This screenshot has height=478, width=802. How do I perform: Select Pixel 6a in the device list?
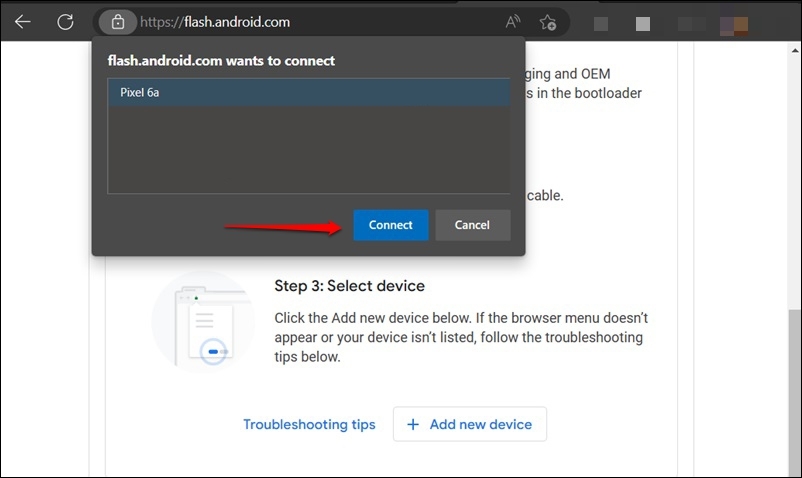tap(308, 93)
